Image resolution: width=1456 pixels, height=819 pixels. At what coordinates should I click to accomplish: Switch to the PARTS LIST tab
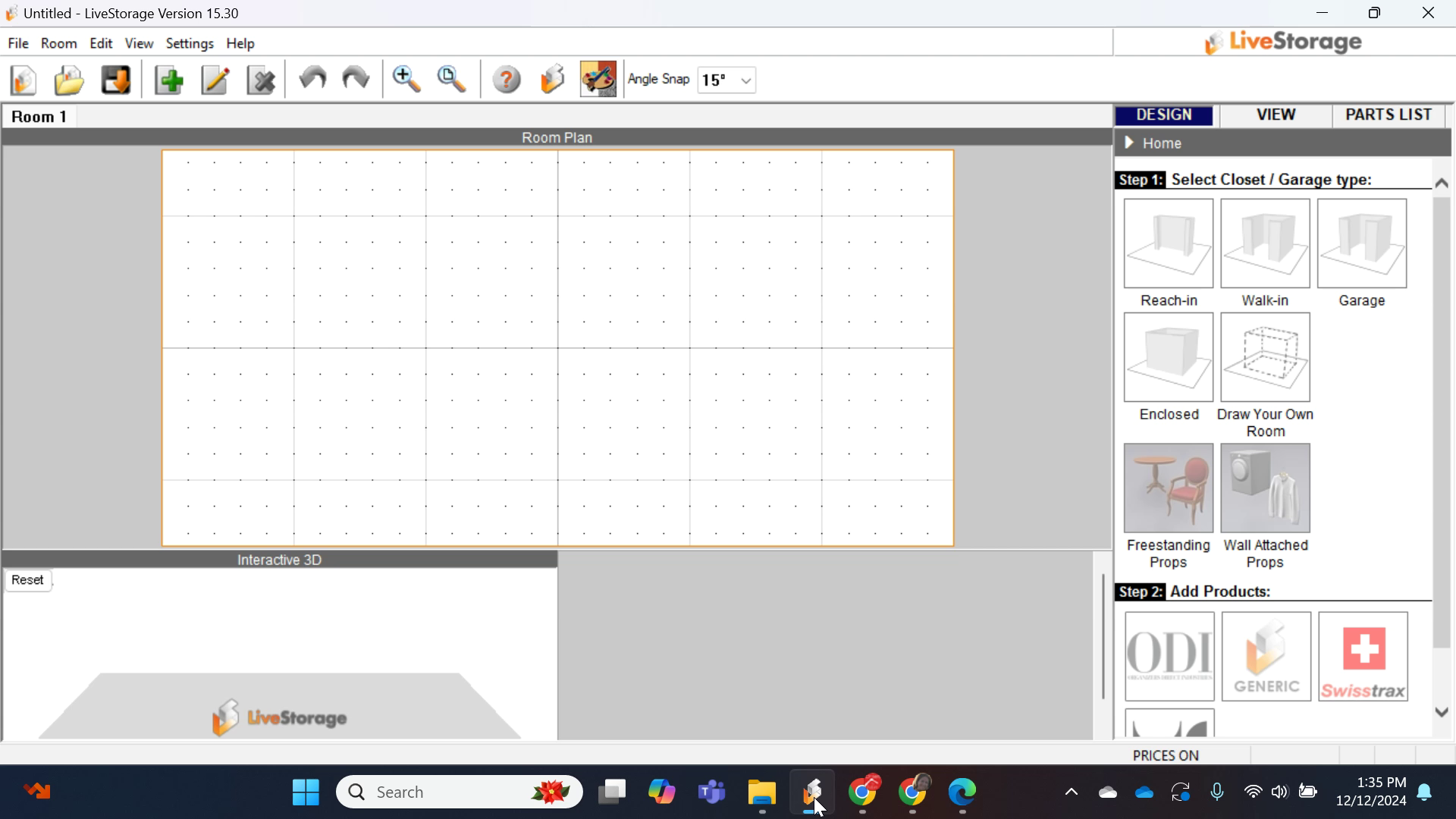tap(1389, 115)
